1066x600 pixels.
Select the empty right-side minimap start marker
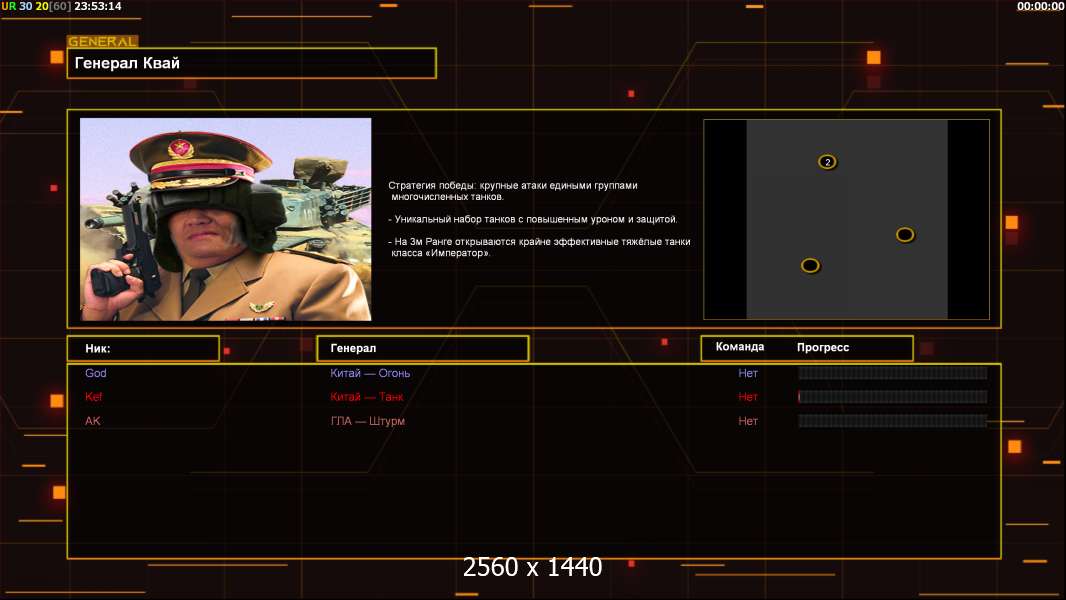click(x=905, y=235)
